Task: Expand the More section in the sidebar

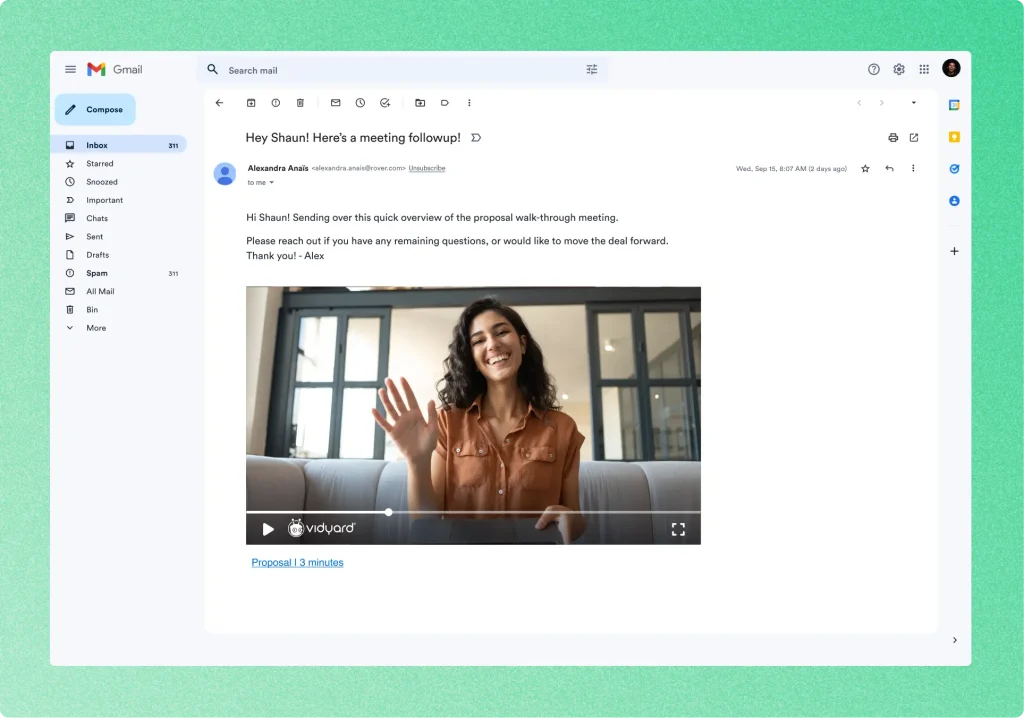Action: click(x=96, y=327)
